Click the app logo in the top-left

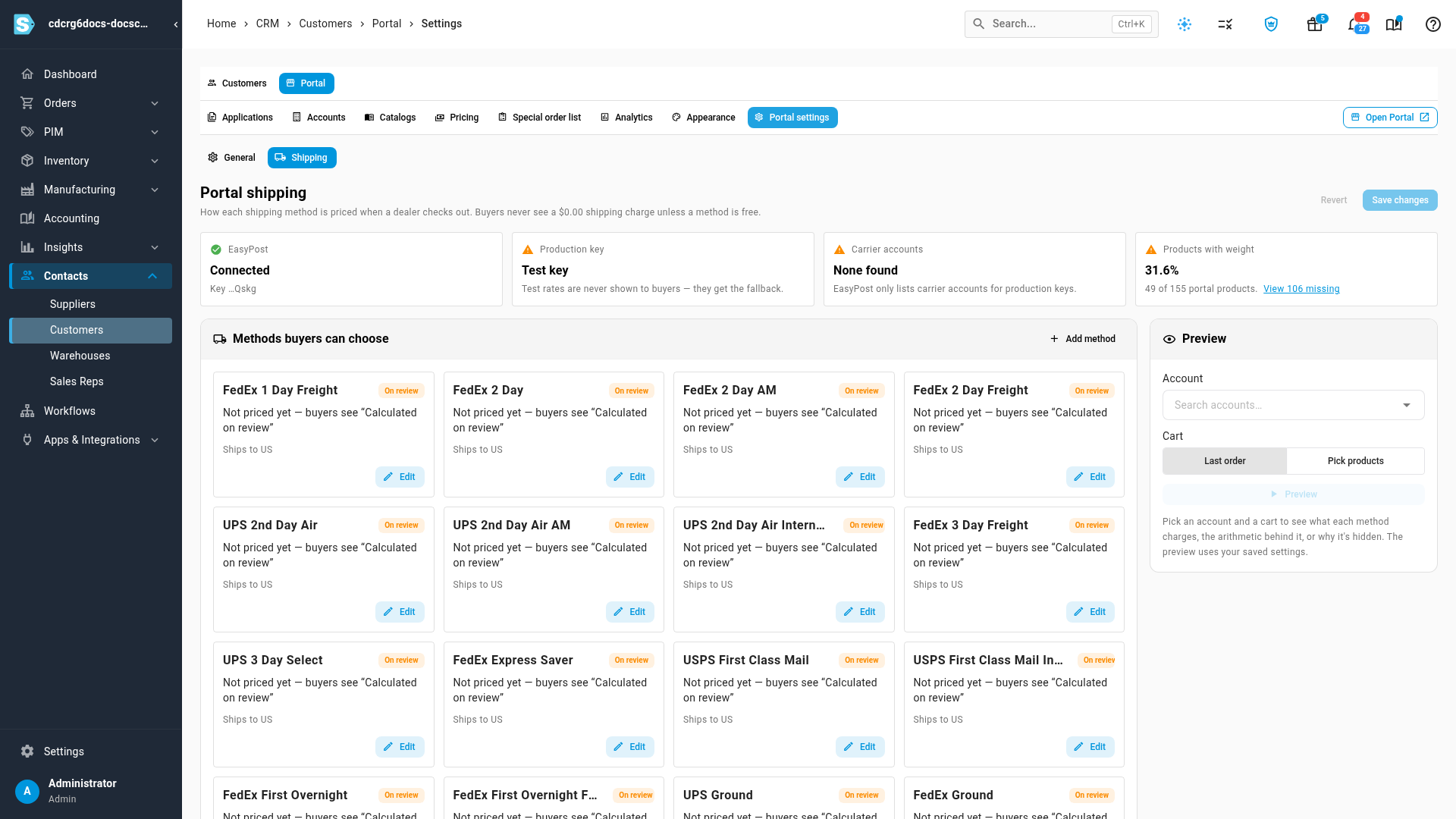(24, 24)
